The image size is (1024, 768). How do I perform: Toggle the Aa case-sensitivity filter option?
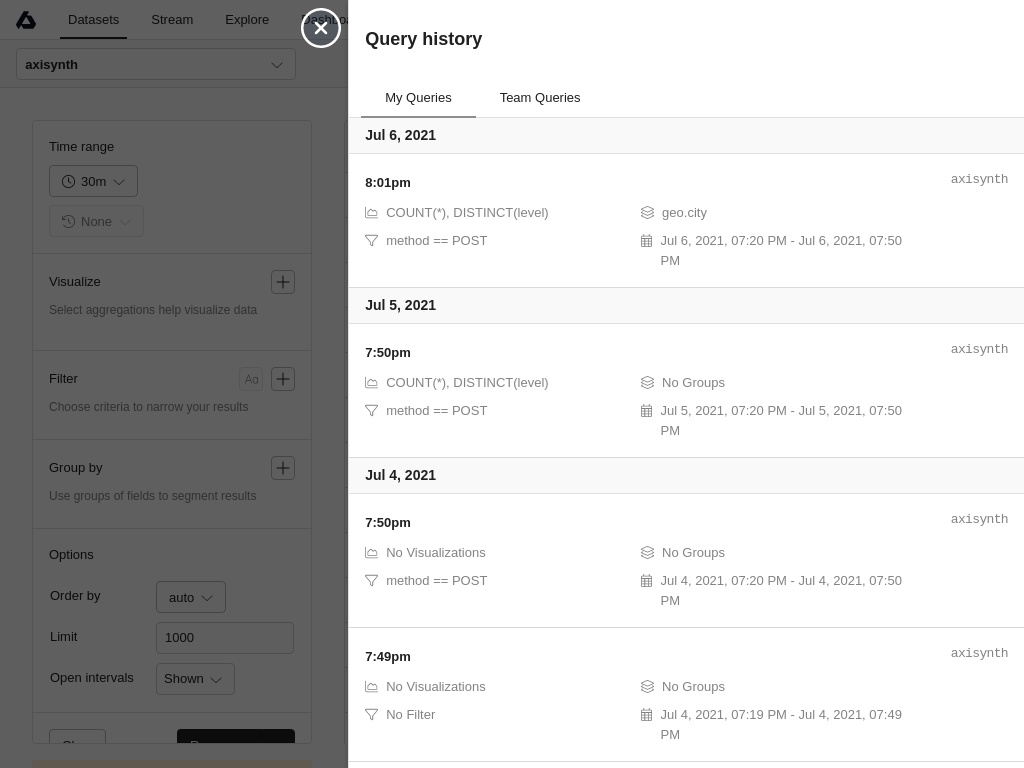[251, 379]
